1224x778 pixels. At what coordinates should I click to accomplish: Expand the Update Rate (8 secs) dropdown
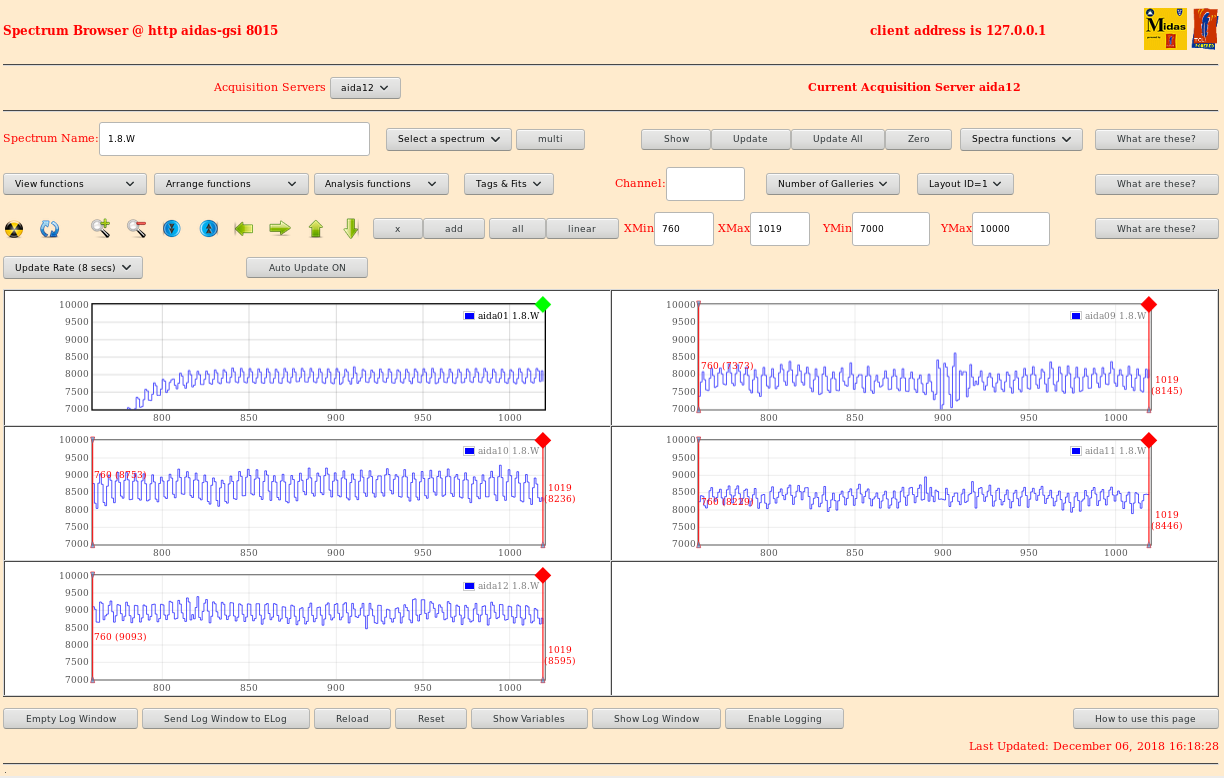tap(73, 268)
